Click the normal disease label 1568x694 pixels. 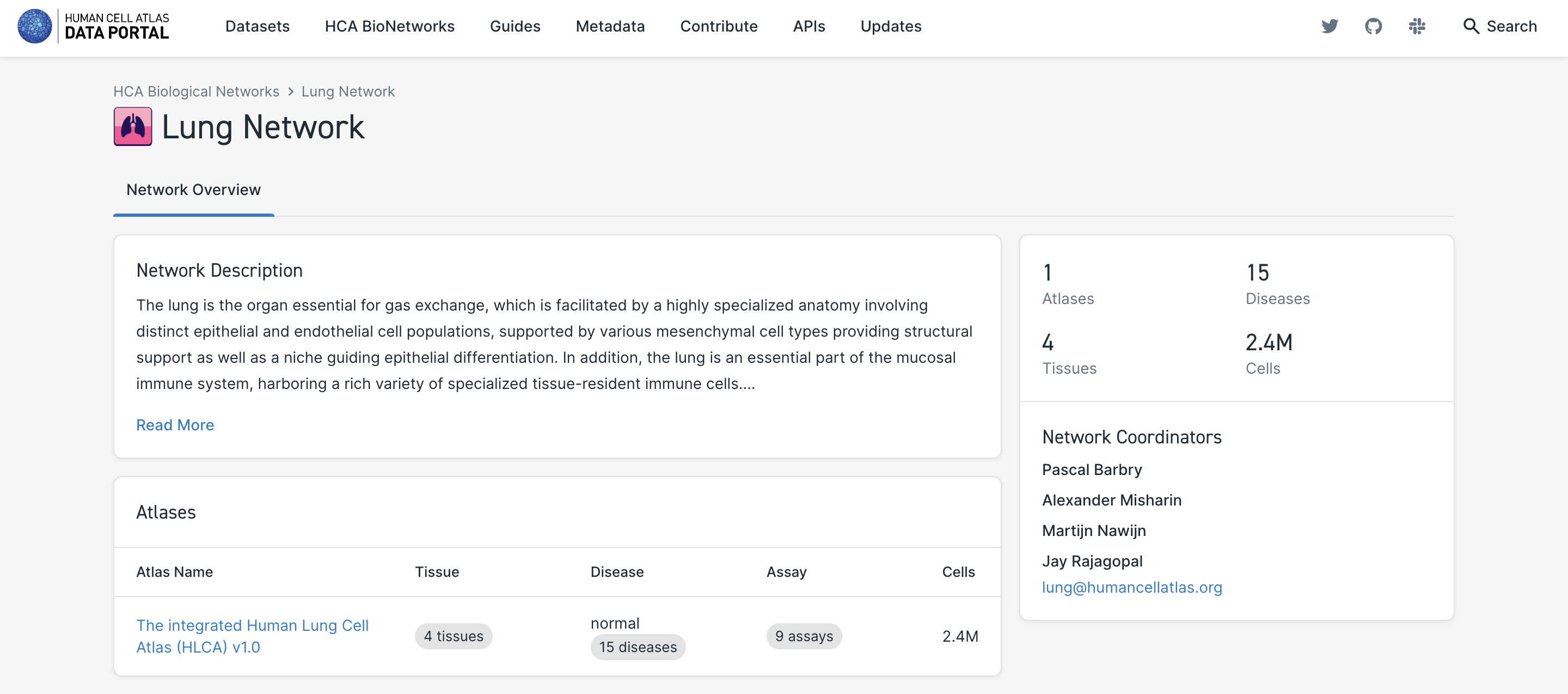[615, 623]
